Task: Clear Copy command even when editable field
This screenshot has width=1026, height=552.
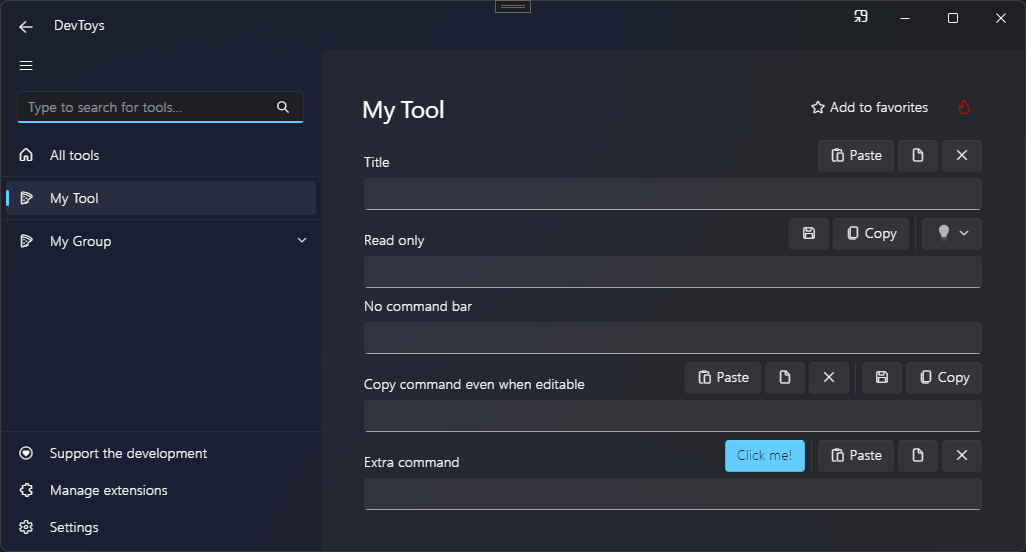Action: 829,378
